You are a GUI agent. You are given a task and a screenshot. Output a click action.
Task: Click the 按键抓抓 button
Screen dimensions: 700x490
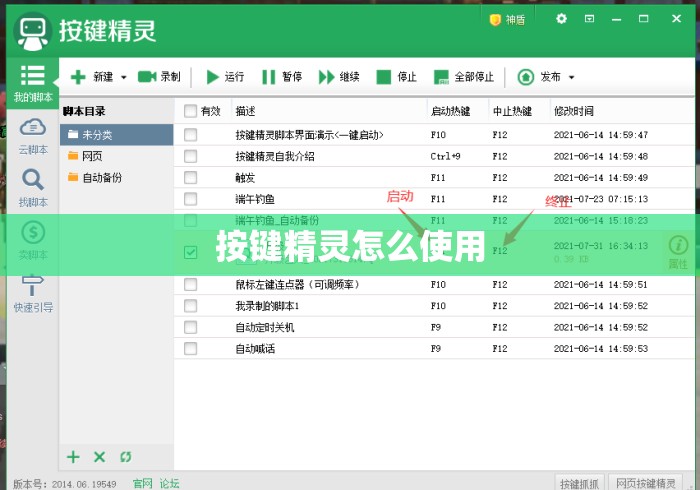point(579,483)
